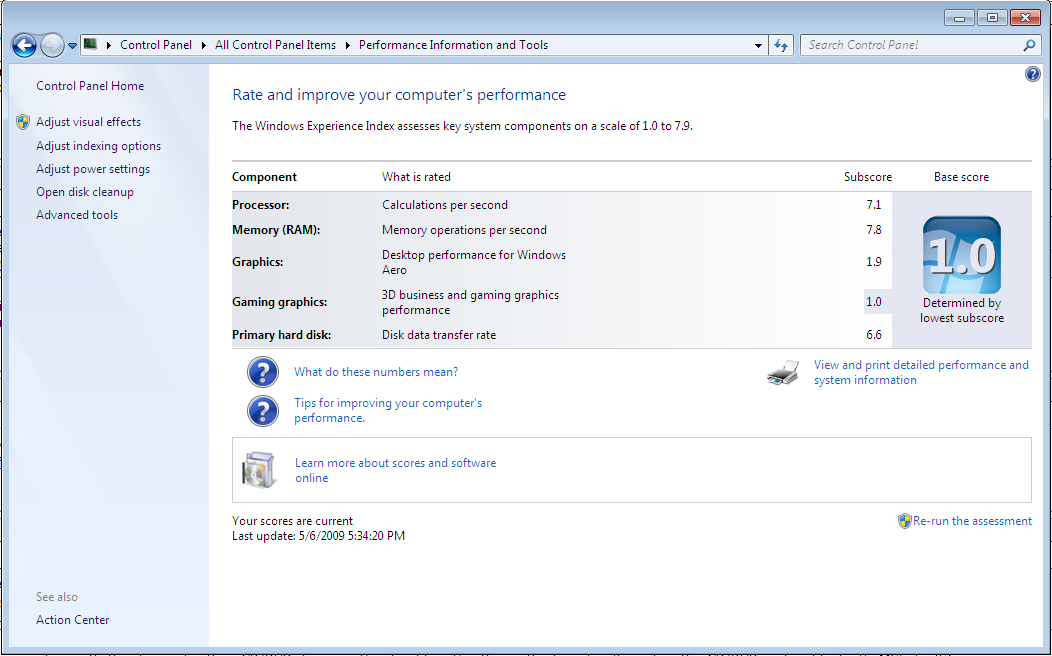Open Help with the question mark icon
1052x656 pixels.
coord(1033,74)
